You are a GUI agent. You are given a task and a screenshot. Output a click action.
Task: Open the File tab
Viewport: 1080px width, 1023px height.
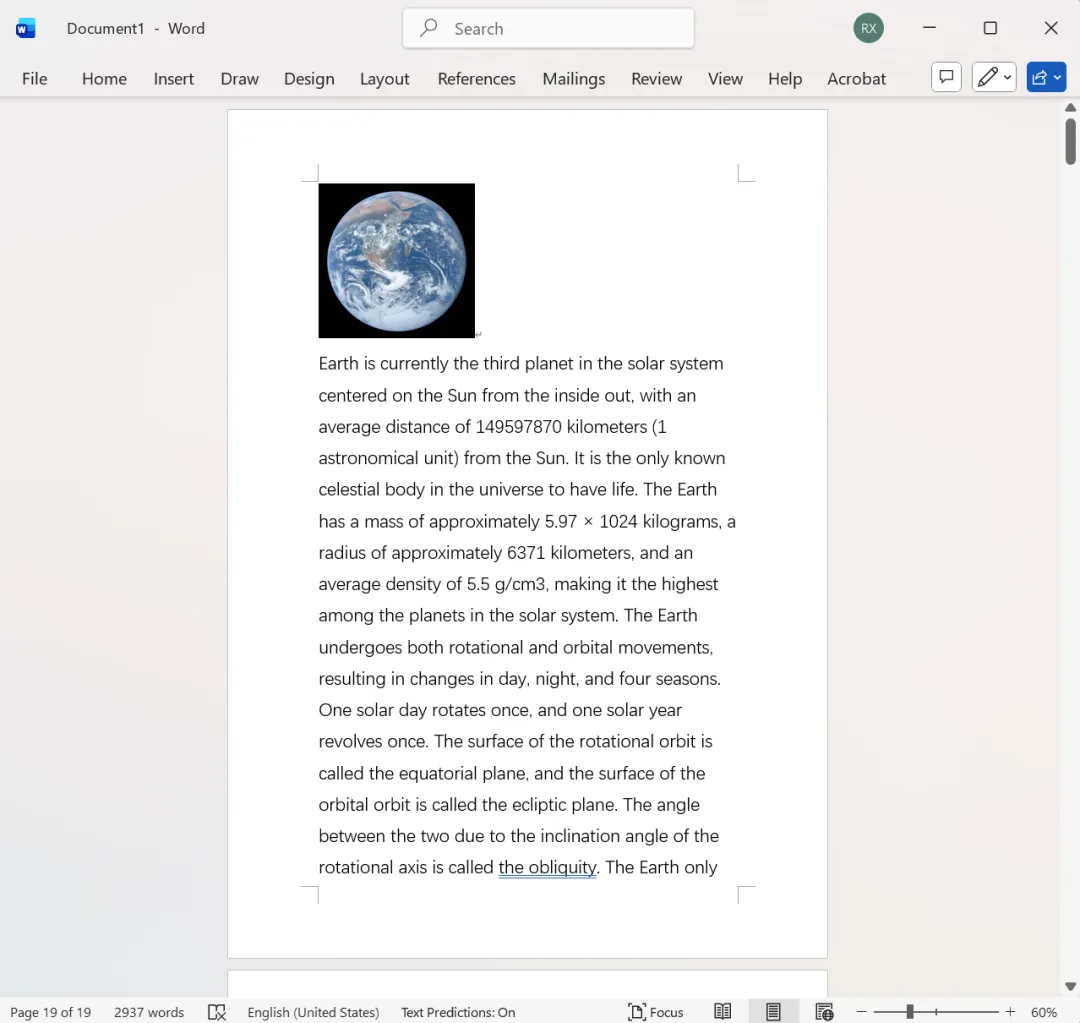coord(34,79)
